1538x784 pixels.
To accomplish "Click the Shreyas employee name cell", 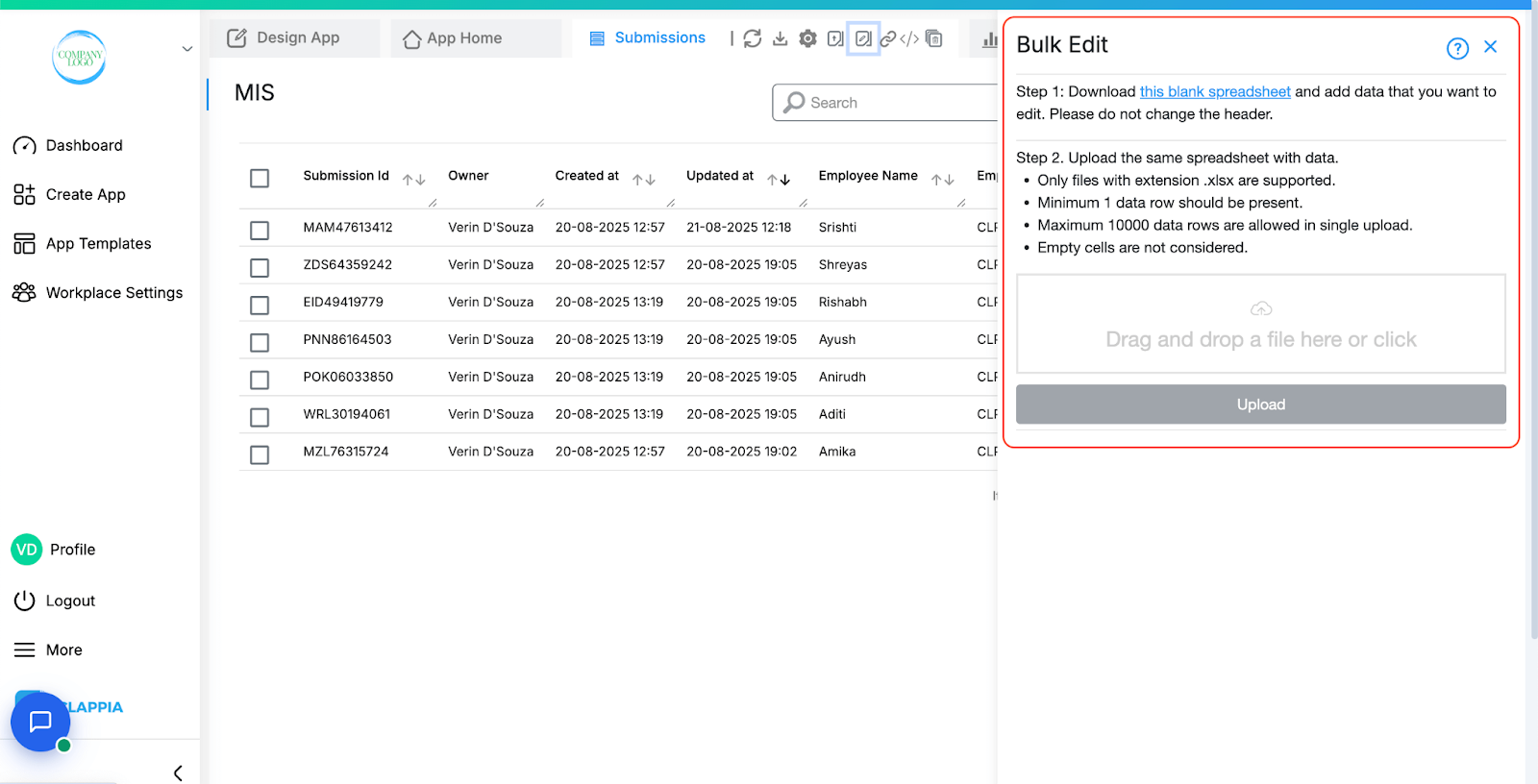I will [x=843, y=265].
